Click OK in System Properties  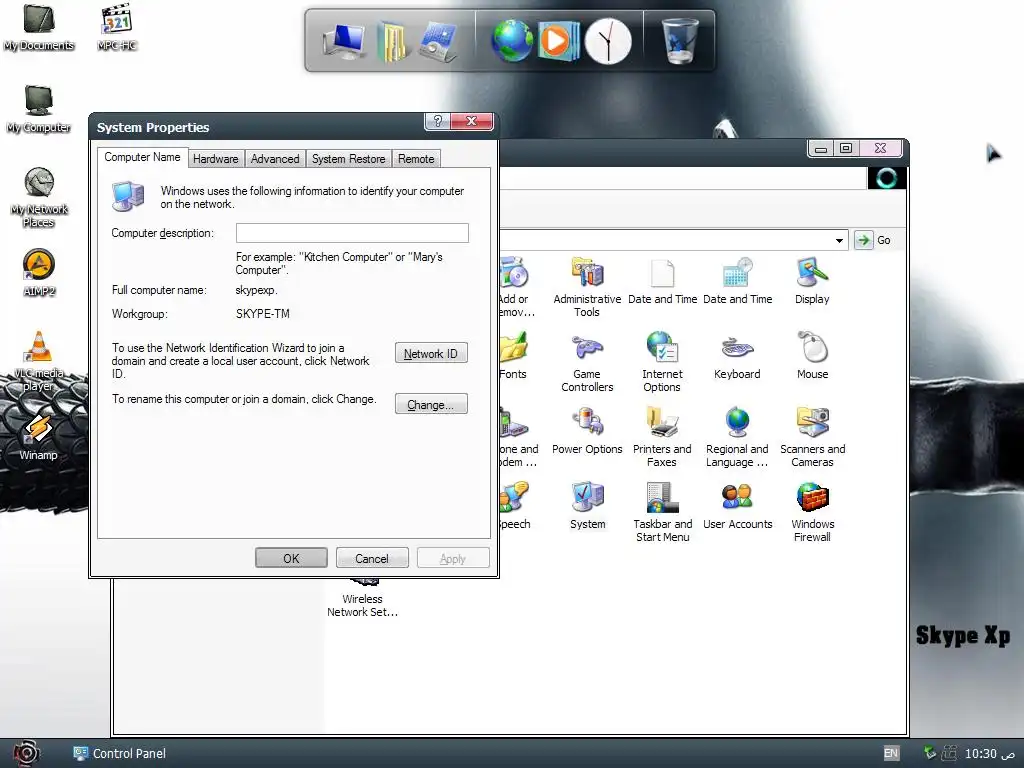[x=291, y=558]
